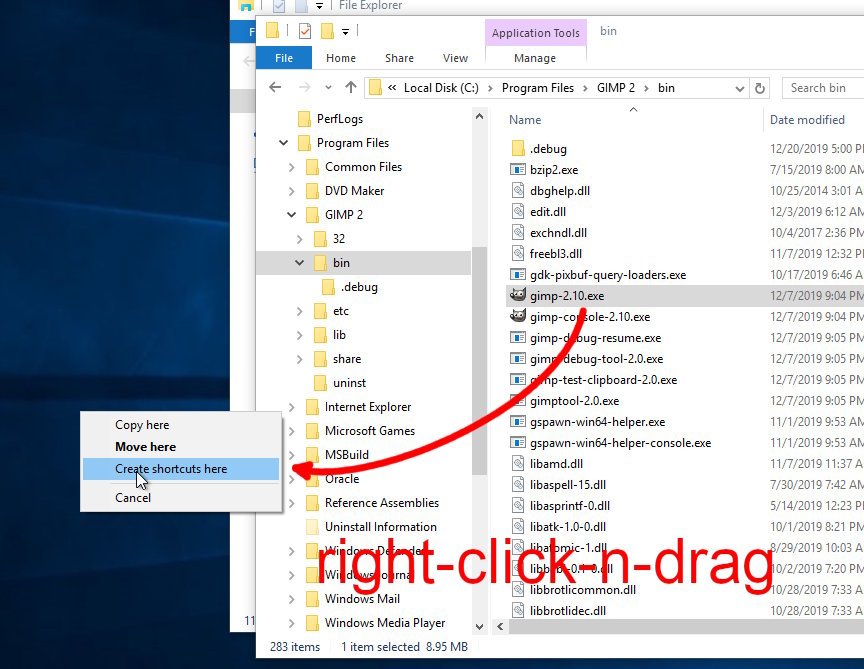Open the blue File tab

click(x=284, y=58)
